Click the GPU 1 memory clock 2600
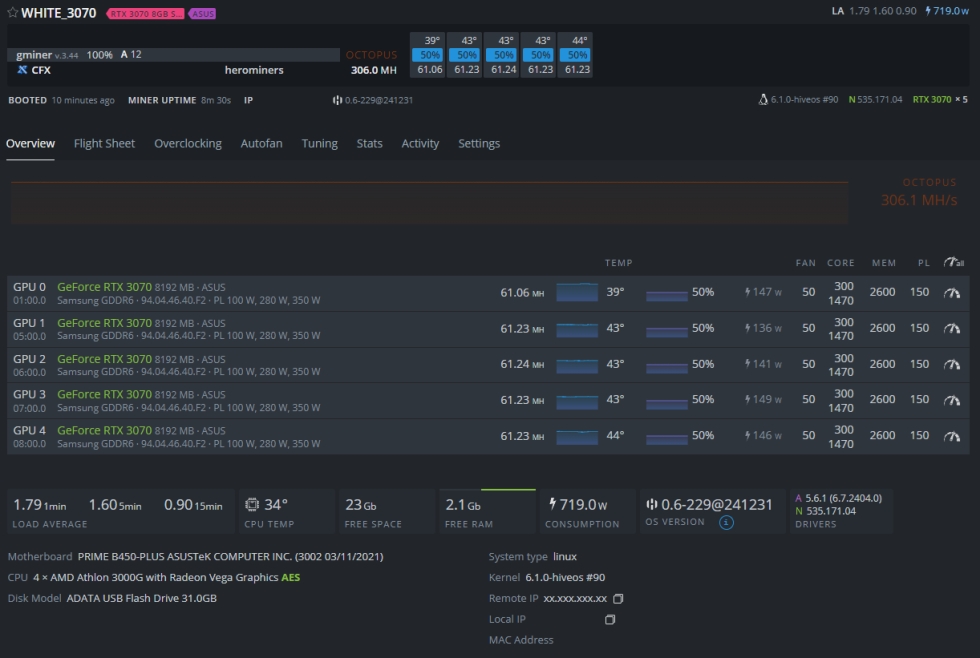Viewport: 980px width, 658px height. click(x=882, y=328)
